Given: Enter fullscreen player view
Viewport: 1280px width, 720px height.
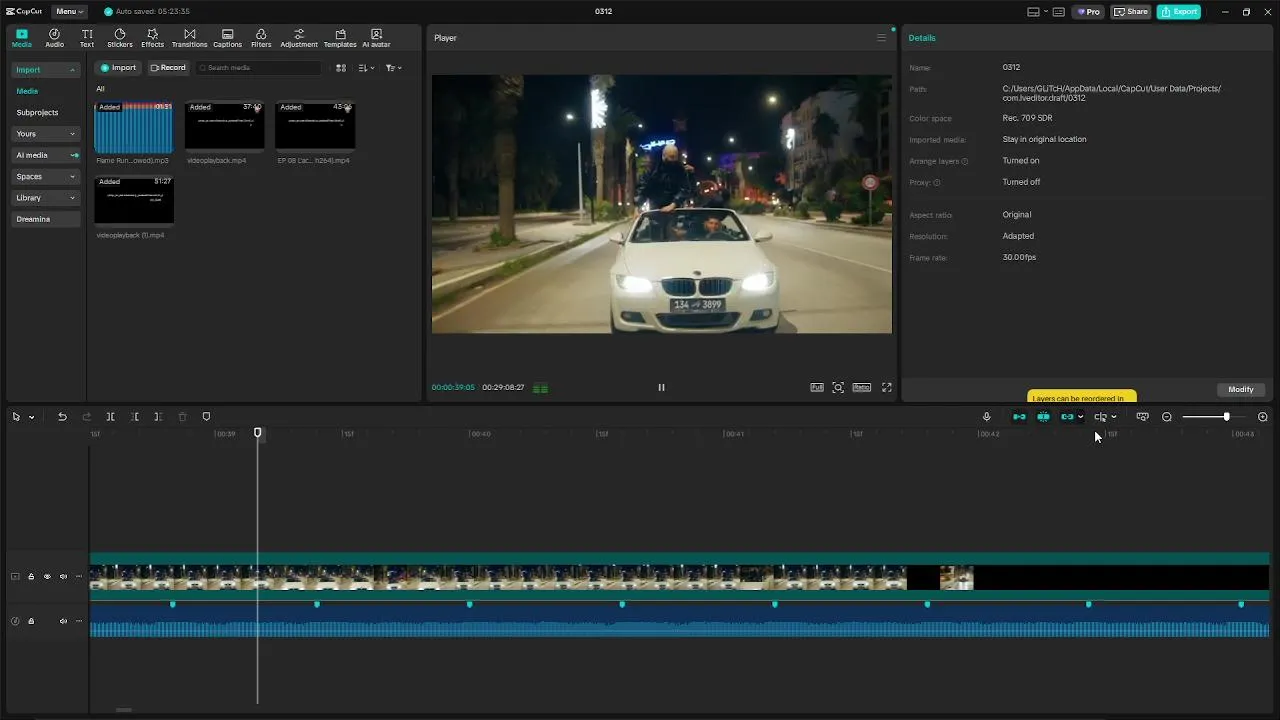Looking at the screenshot, I should pos(886,388).
